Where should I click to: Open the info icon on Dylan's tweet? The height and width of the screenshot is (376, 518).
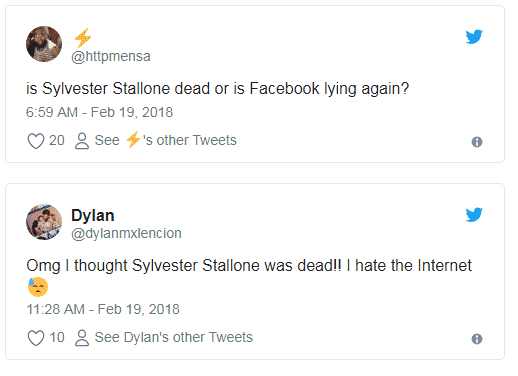tap(477, 339)
